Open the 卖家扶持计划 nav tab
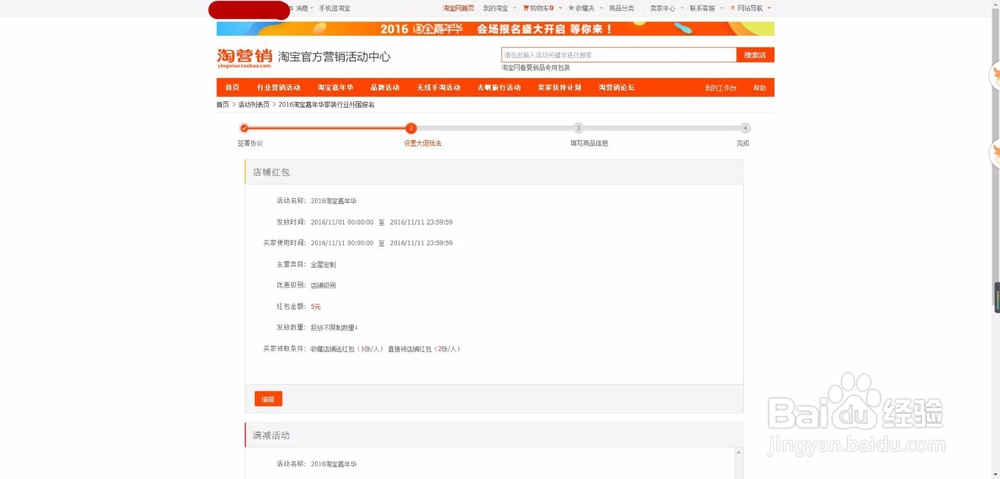The height and width of the screenshot is (479, 1000). [559, 88]
